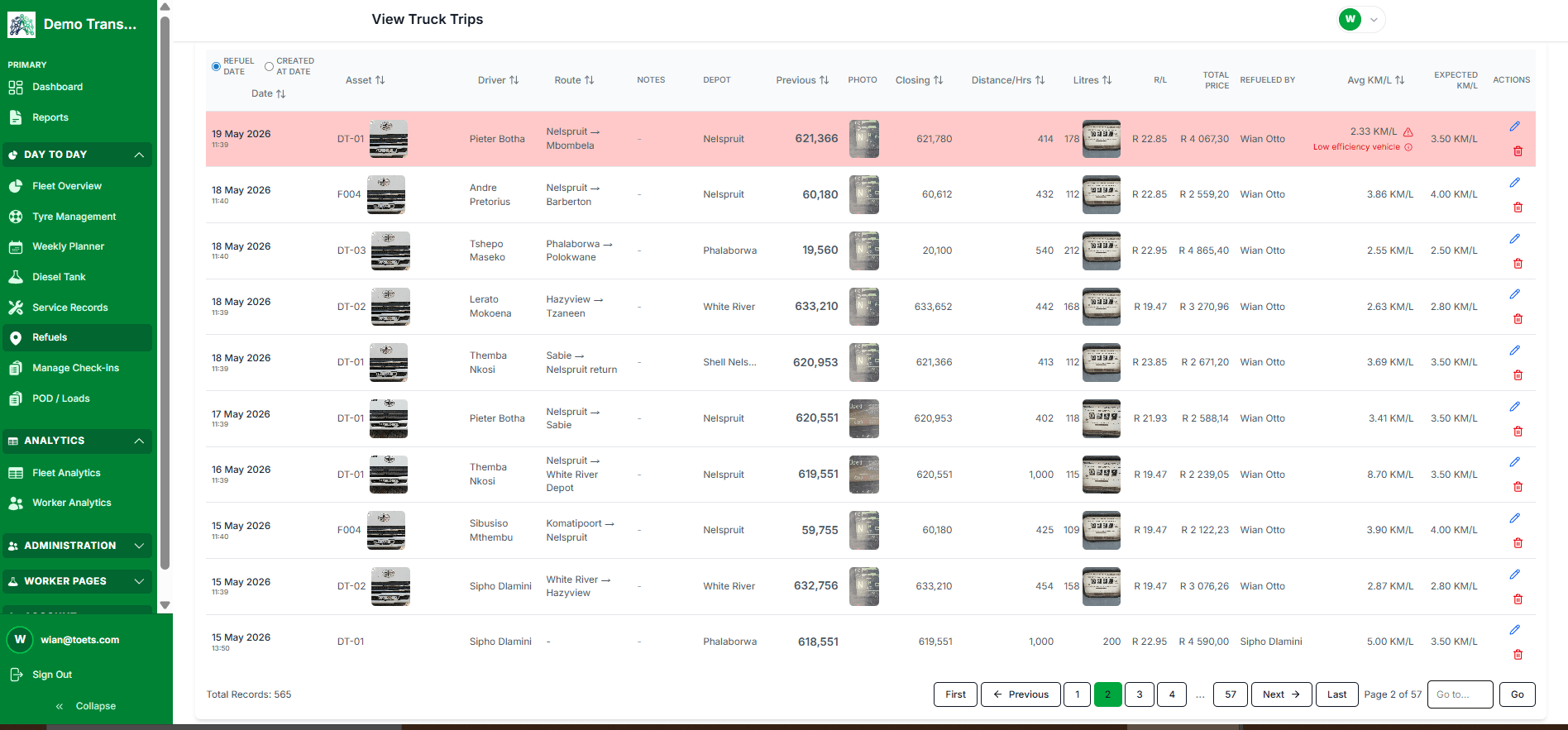This screenshot has width=1568, height=730.
Task: Sort table by Driver column
Action: [x=499, y=80]
